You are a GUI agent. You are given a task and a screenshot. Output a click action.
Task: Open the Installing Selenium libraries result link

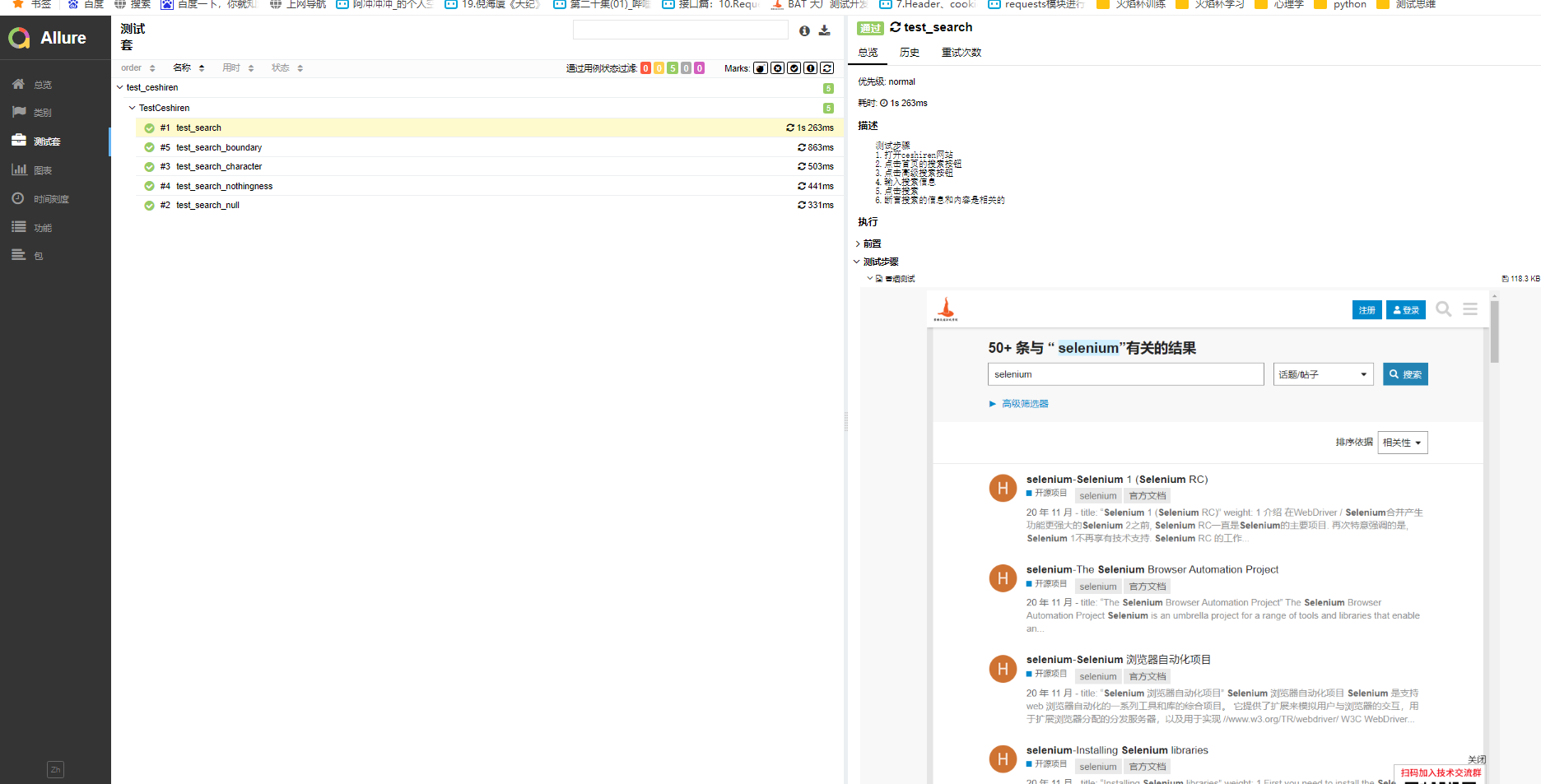tap(1117, 750)
